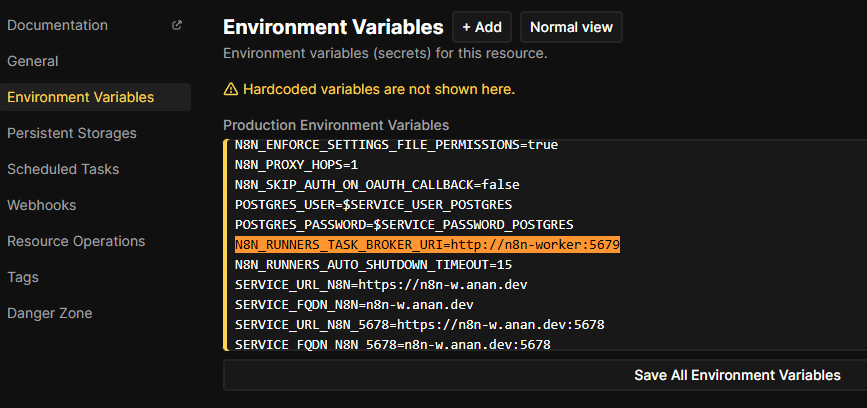This screenshot has height=408, width=867.
Task: Go to Resource Operations
Action: tap(76, 241)
